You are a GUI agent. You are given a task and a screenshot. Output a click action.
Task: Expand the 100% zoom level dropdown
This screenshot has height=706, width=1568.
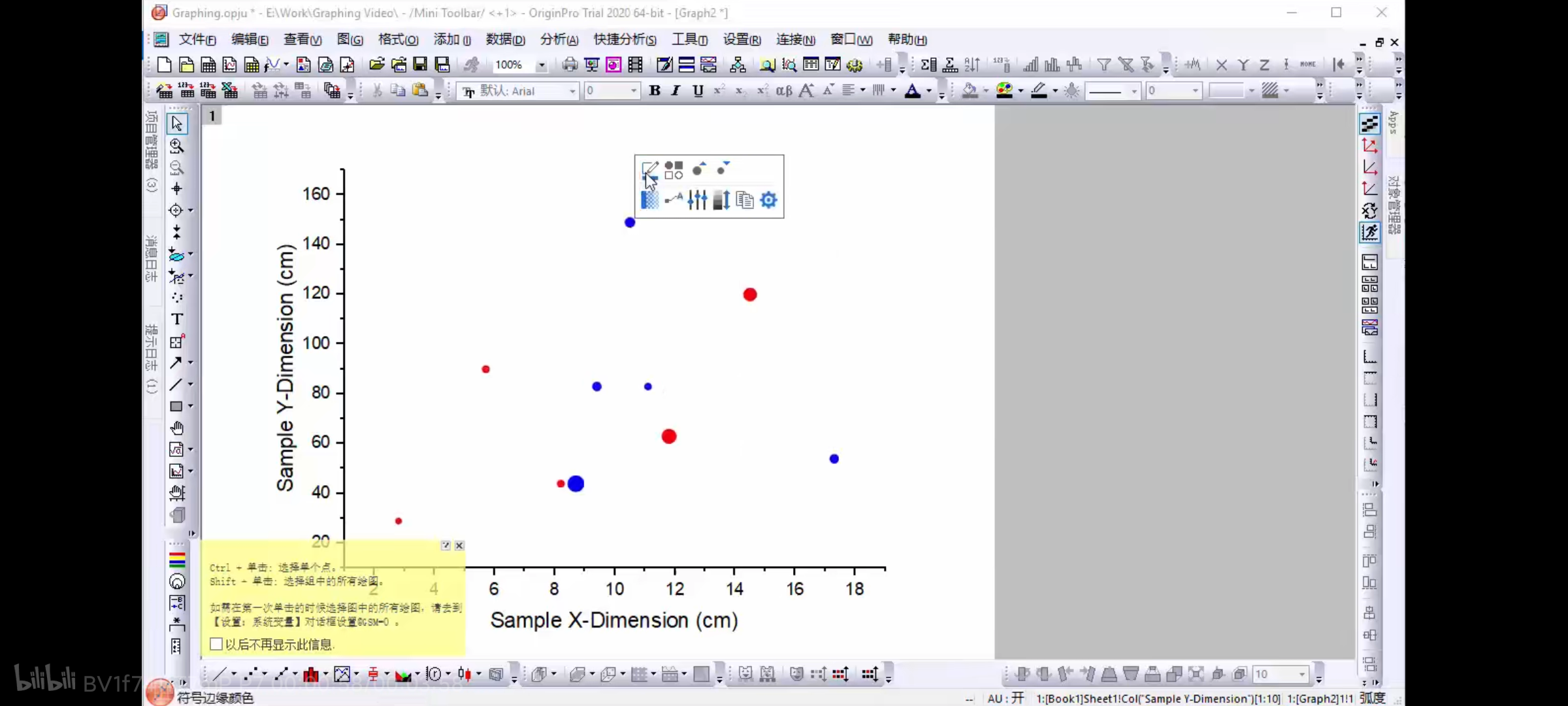542,64
